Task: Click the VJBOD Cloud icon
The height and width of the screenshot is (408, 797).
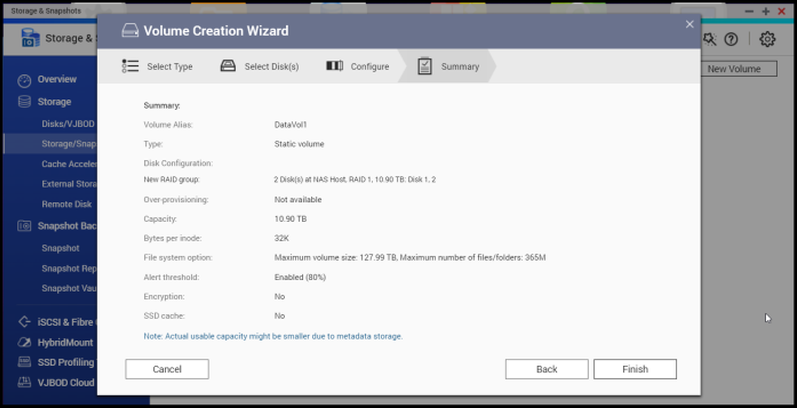Action: click(24, 382)
